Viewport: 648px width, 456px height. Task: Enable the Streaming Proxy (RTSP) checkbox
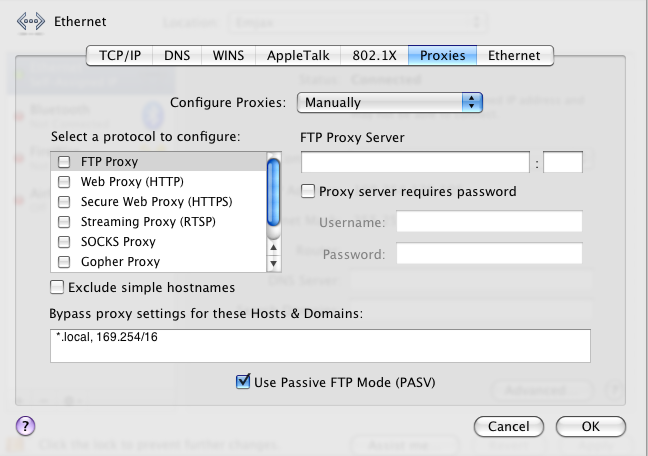64,221
